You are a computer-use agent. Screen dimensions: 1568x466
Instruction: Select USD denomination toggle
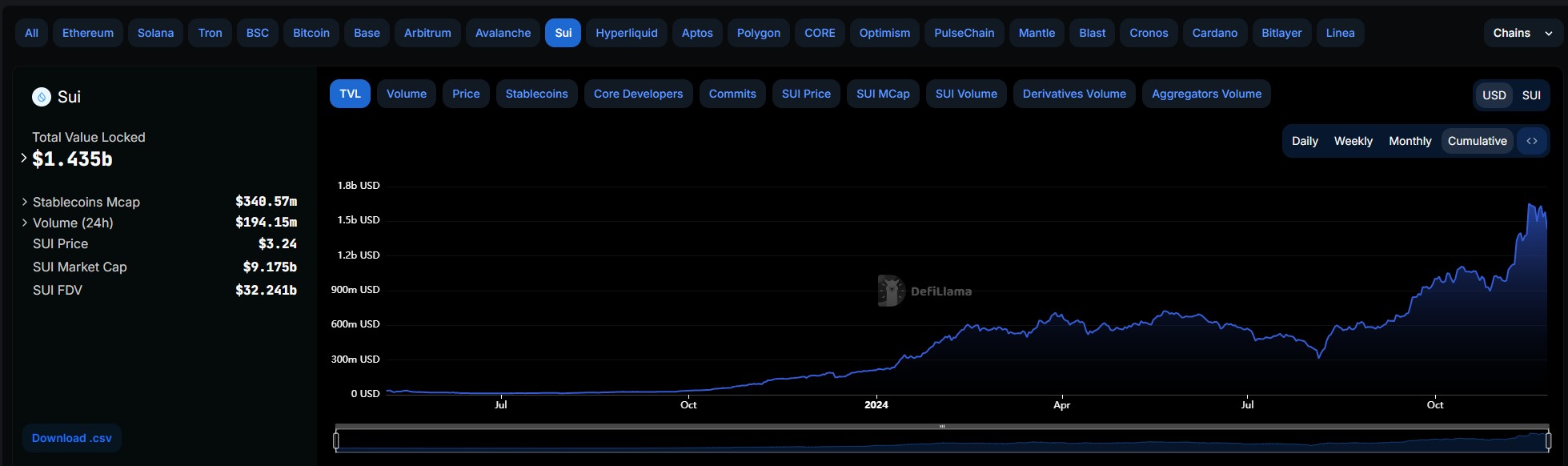pos(1494,95)
